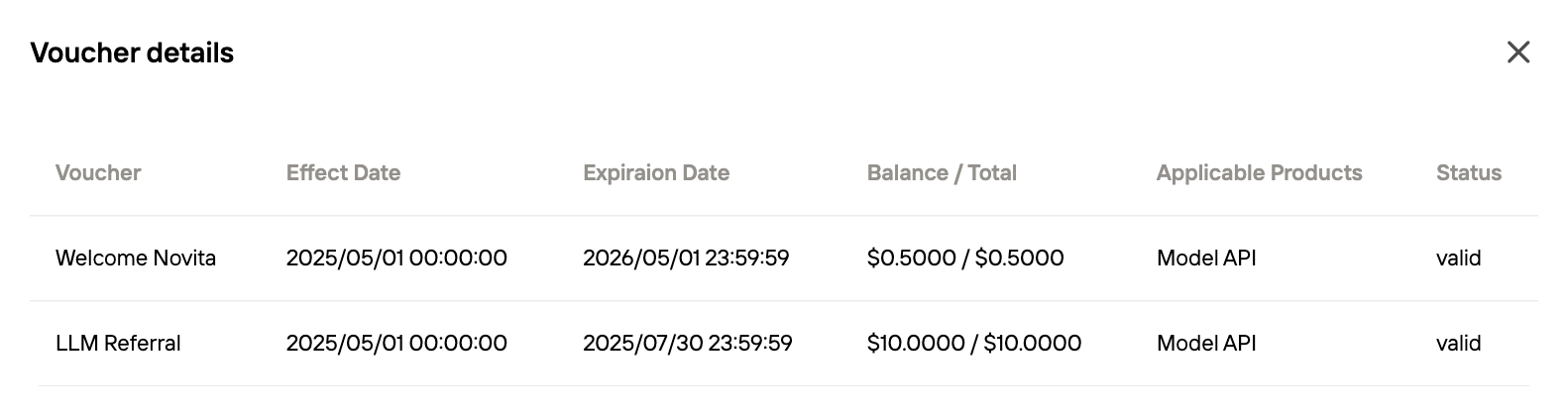Click the Applicable Products column header

click(x=1259, y=173)
